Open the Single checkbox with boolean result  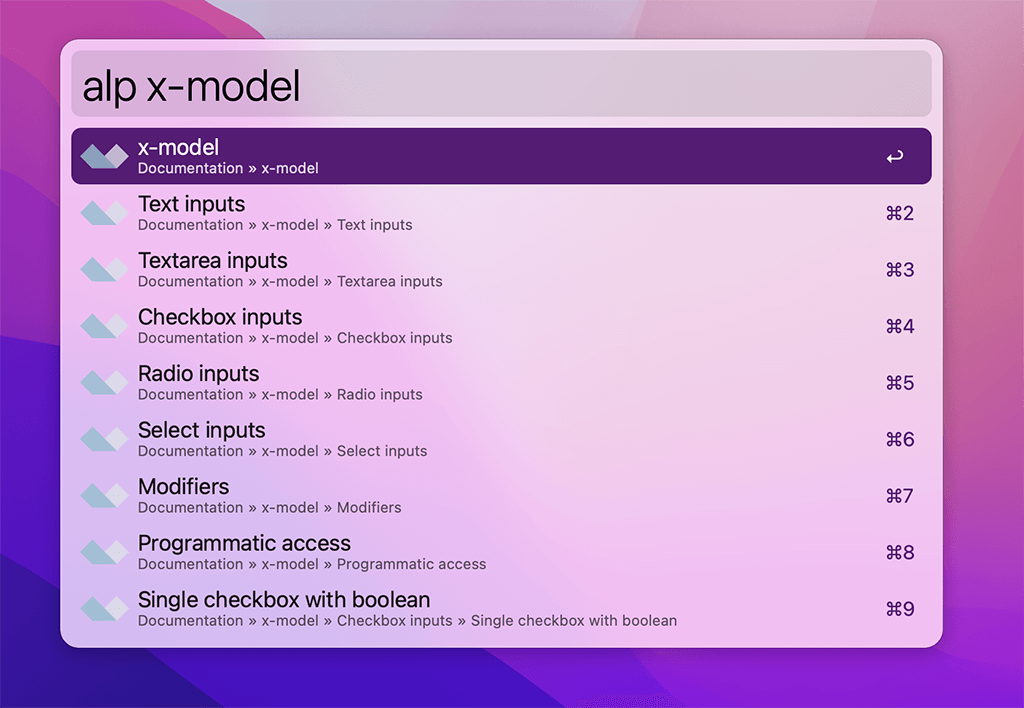point(284,600)
